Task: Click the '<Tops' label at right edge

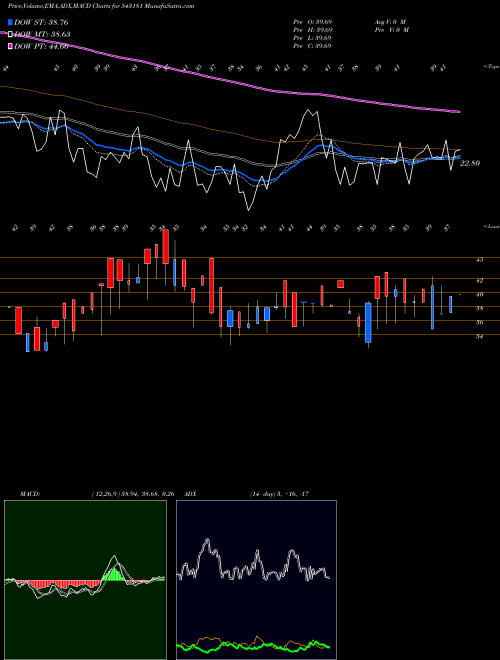Action: (x=491, y=67)
